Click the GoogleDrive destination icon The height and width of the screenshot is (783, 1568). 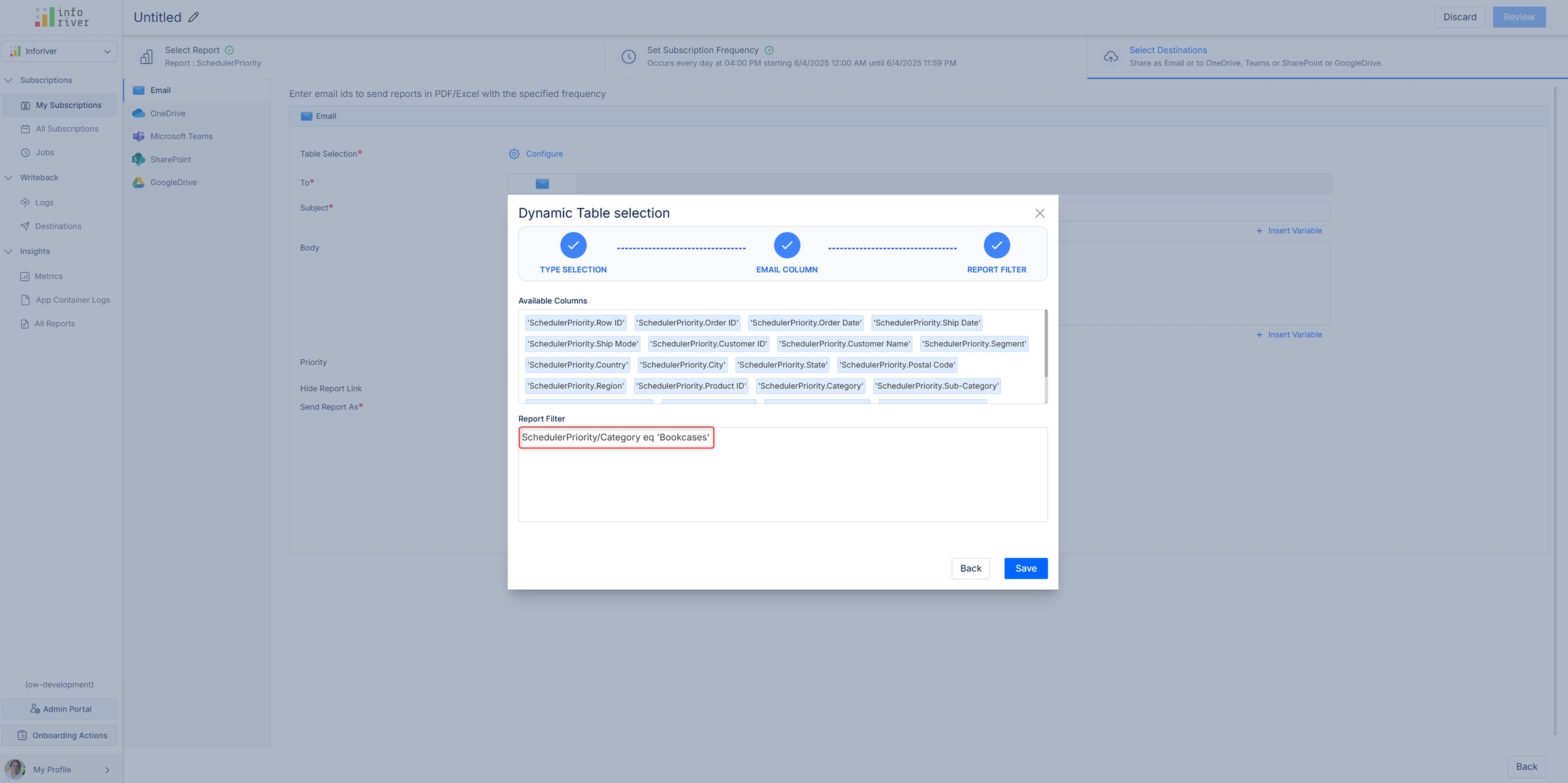click(139, 182)
